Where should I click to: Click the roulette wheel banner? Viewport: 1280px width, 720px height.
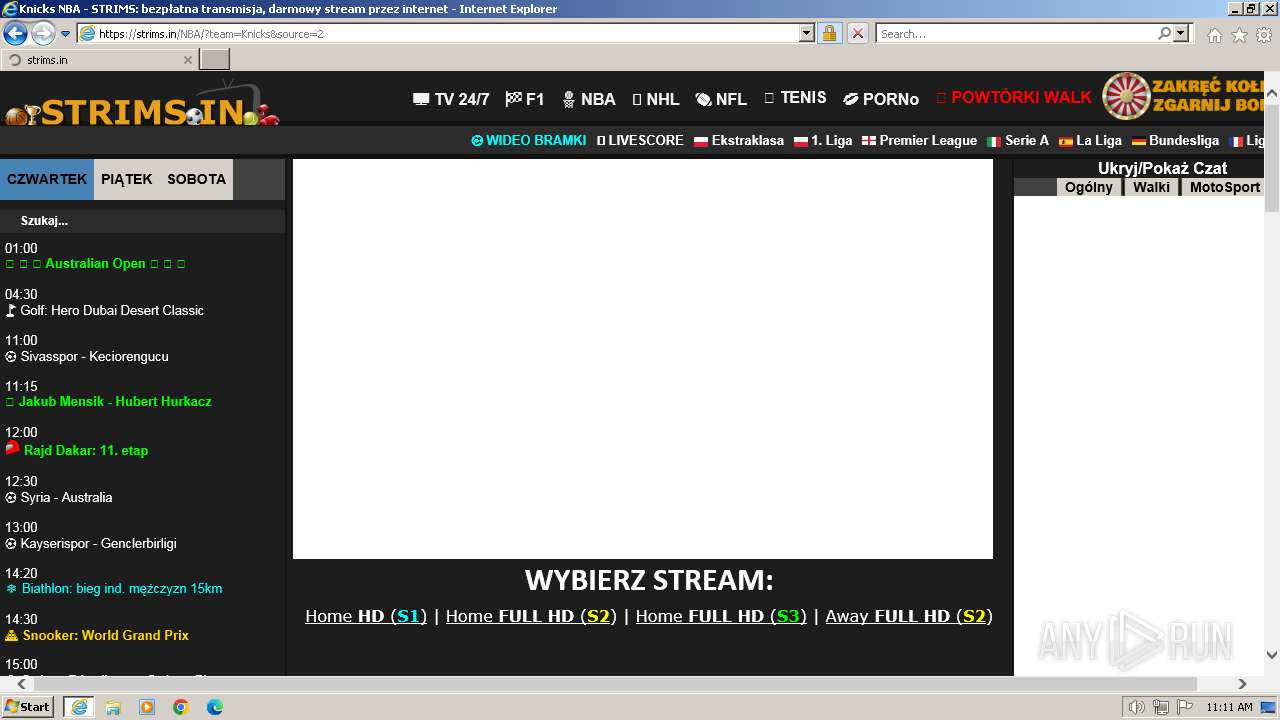(x=1183, y=96)
